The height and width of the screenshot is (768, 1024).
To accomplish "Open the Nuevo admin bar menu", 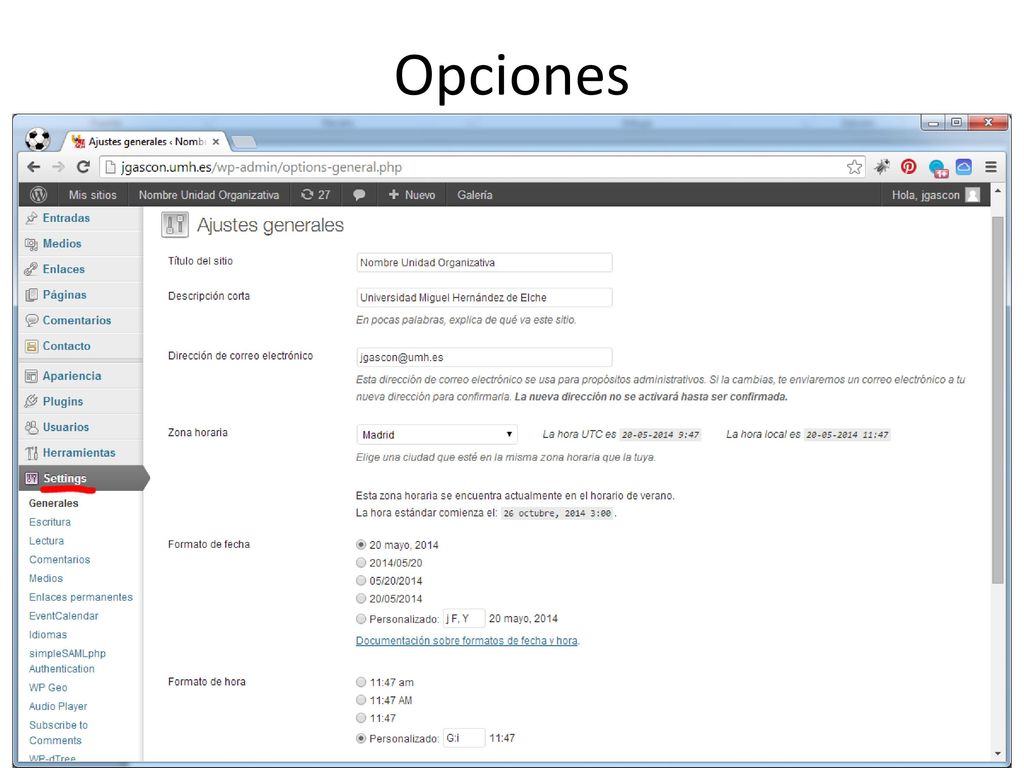I will (412, 195).
